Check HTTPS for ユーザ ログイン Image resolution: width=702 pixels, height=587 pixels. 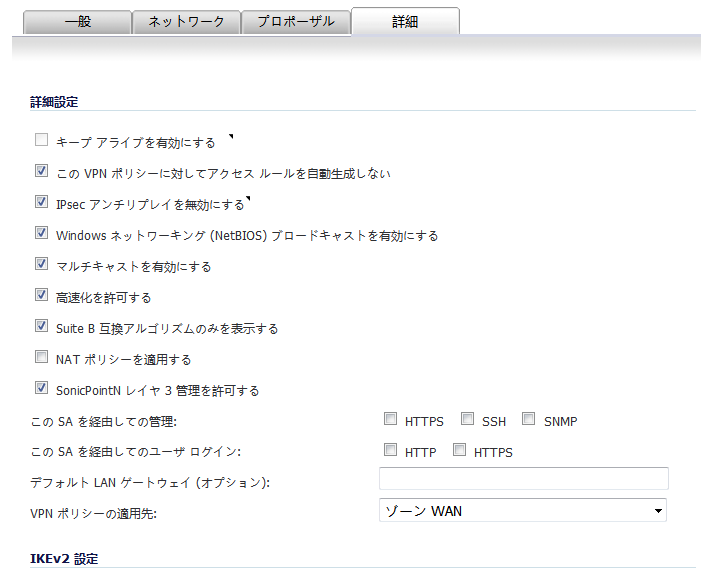[x=459, y=450]
